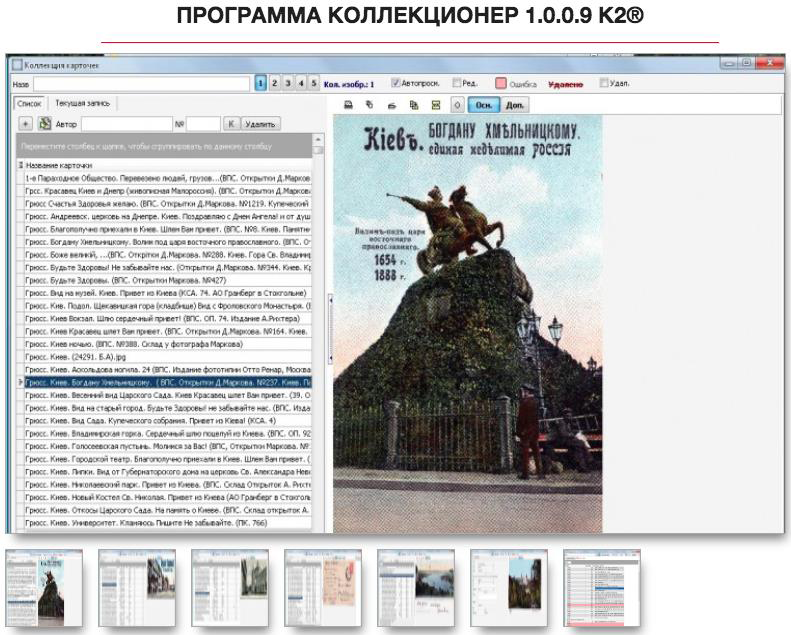Select image page button 3
This screenshot has width=791, height=635.
click(x=288, y=83)
